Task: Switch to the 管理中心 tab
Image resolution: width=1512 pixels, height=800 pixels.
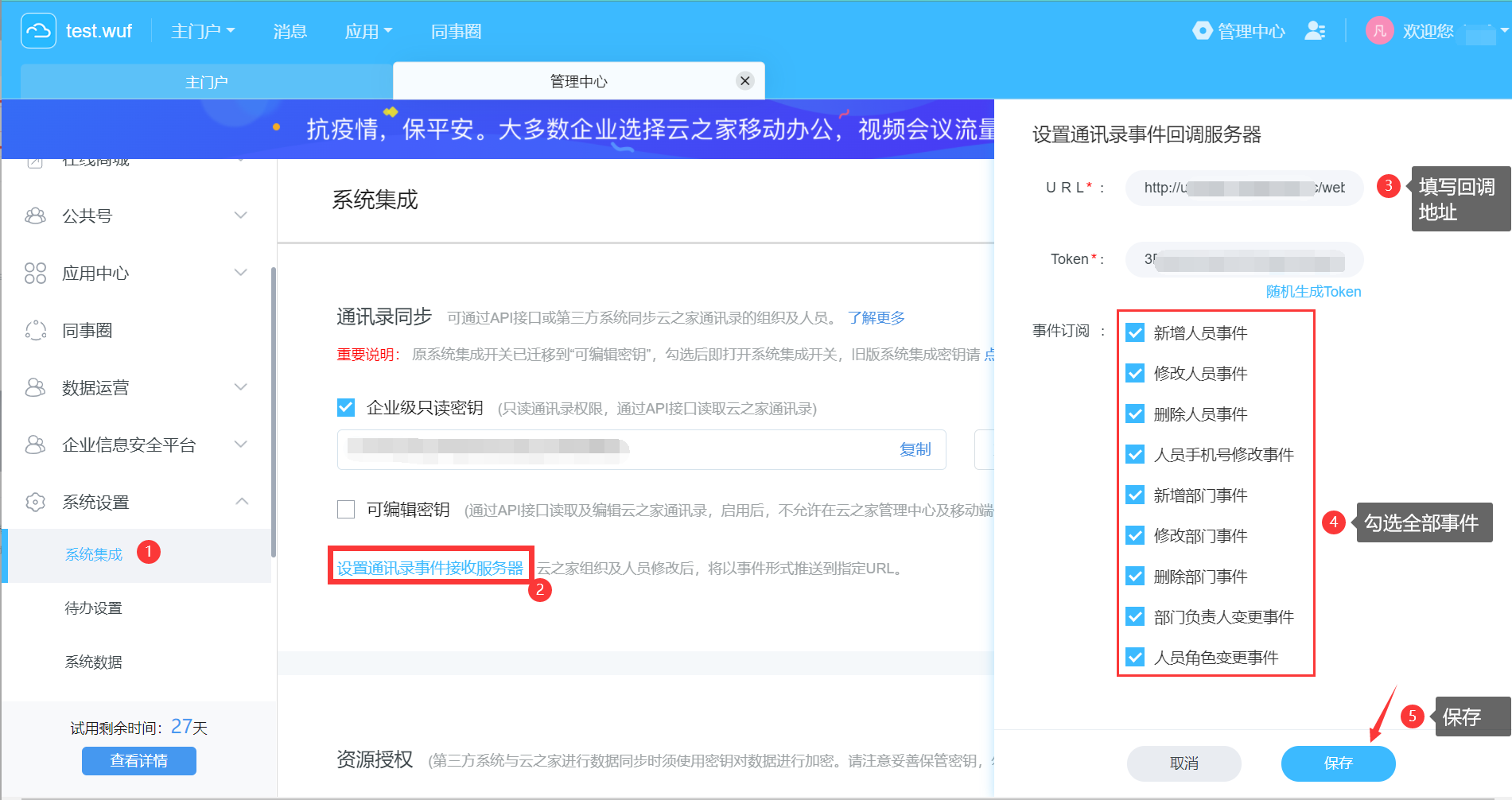Action: pyautogui.click(x=579, y=81)
